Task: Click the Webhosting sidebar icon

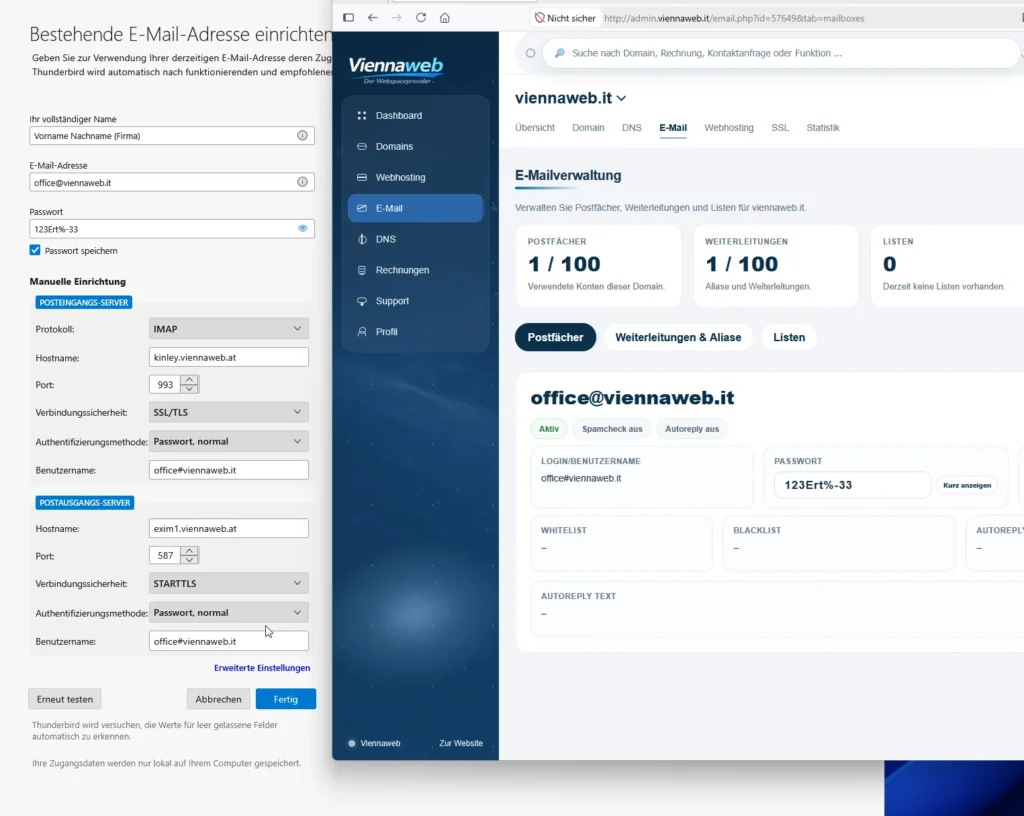Action: click(x=362, y=177)
